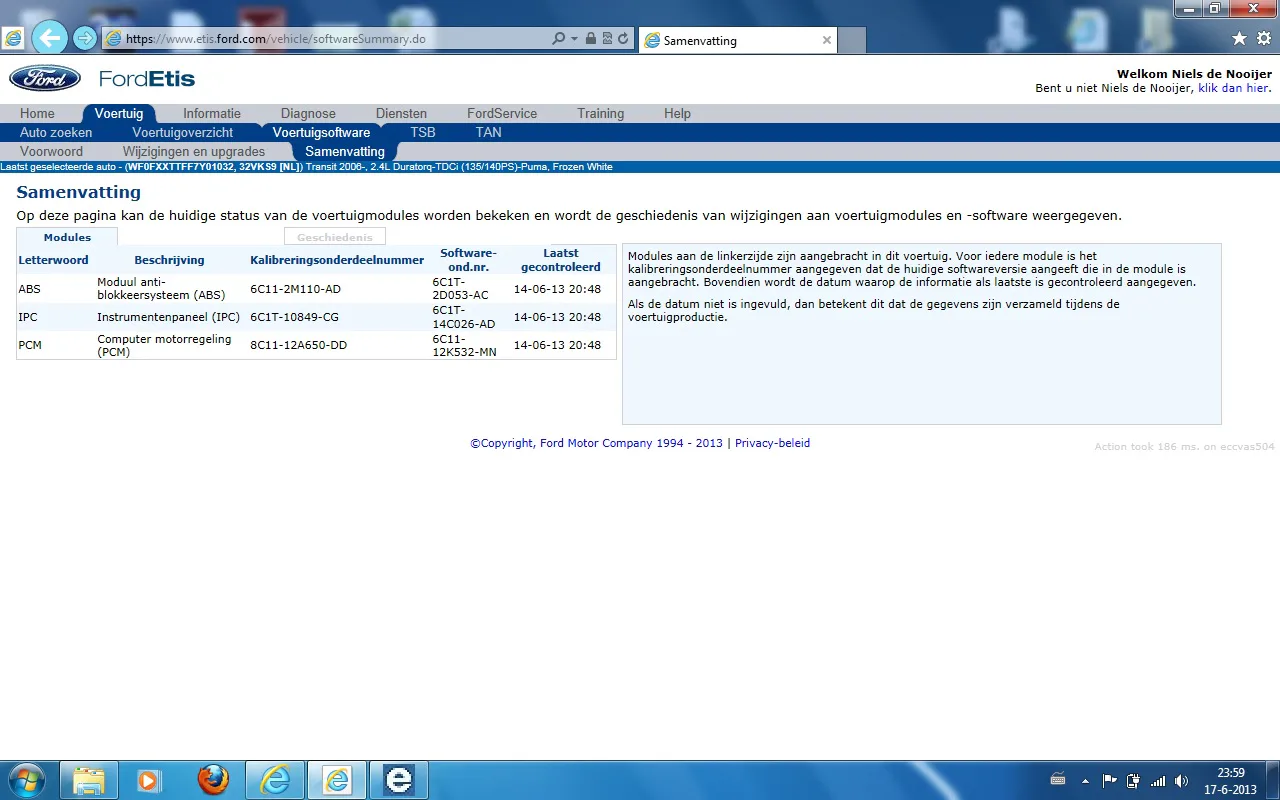Click the Ford oval logo
The image size is (1280, 800).
(x=45, y=79)
